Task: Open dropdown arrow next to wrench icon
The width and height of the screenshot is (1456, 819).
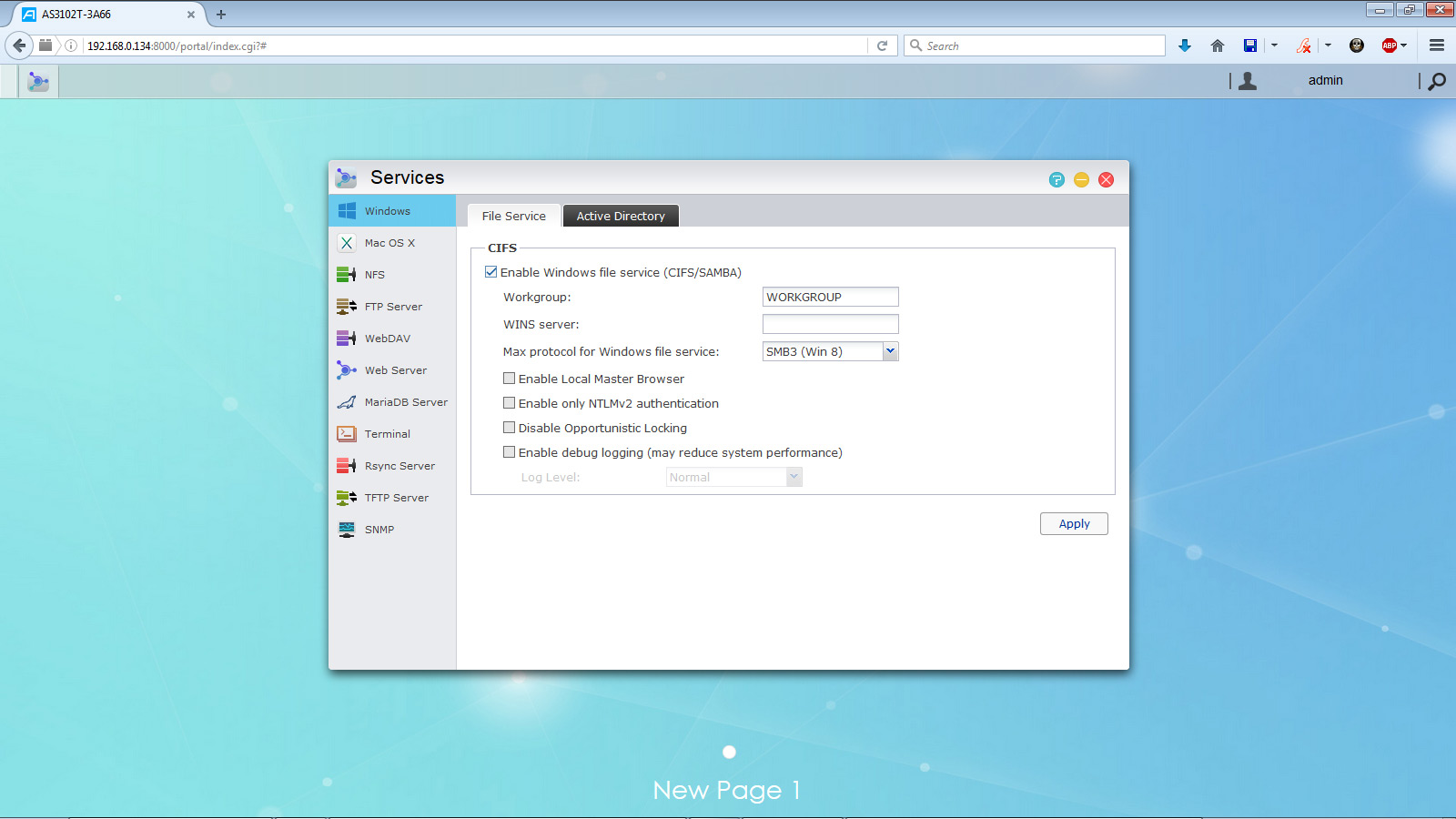Action: tap(1328, 45)
